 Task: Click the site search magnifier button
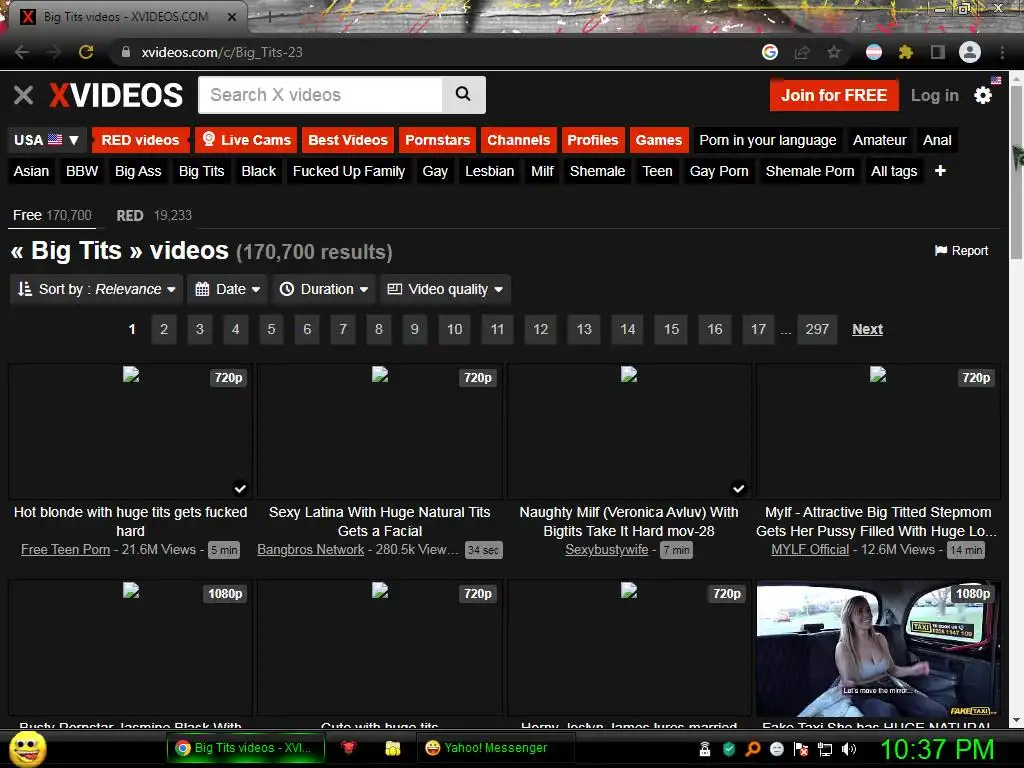point(463,94)
